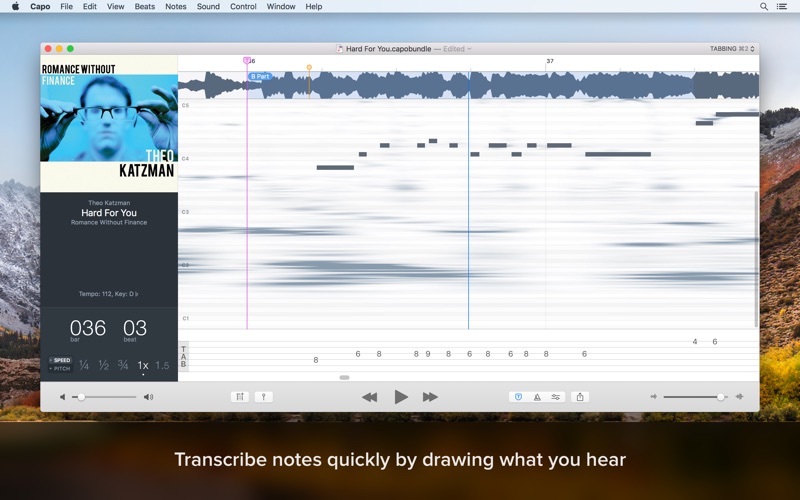This screenshot has width=800, height=500.
Task: Click the document icon beside Hard For You.capobundle
Action: point(340,48)
